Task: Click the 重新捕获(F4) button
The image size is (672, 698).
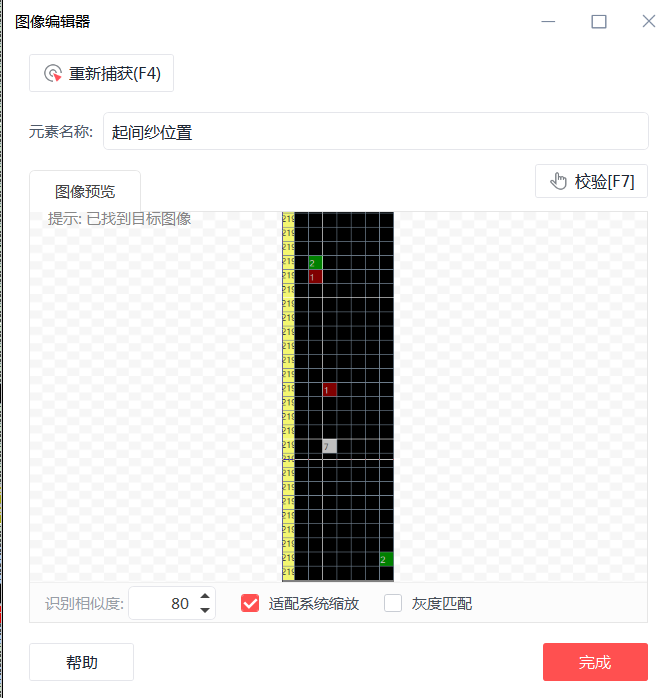Action: tap(101, 73)
